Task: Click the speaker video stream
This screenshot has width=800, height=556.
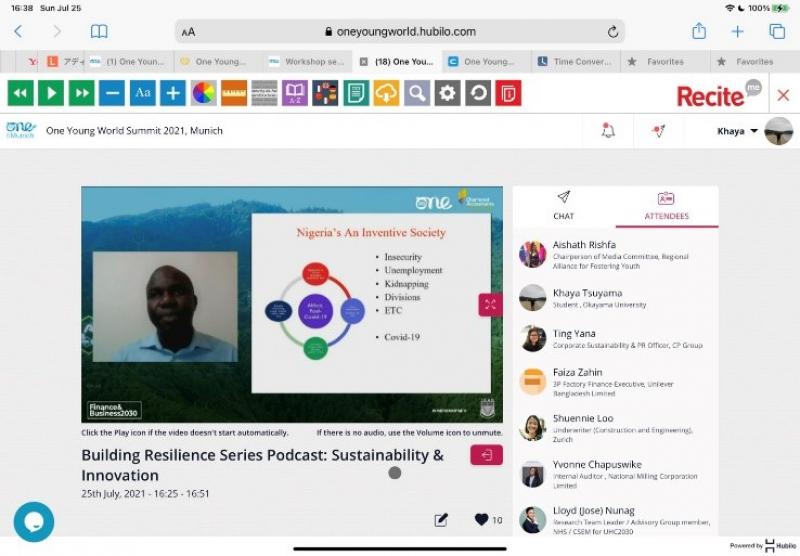Action: tap(165, 307)
